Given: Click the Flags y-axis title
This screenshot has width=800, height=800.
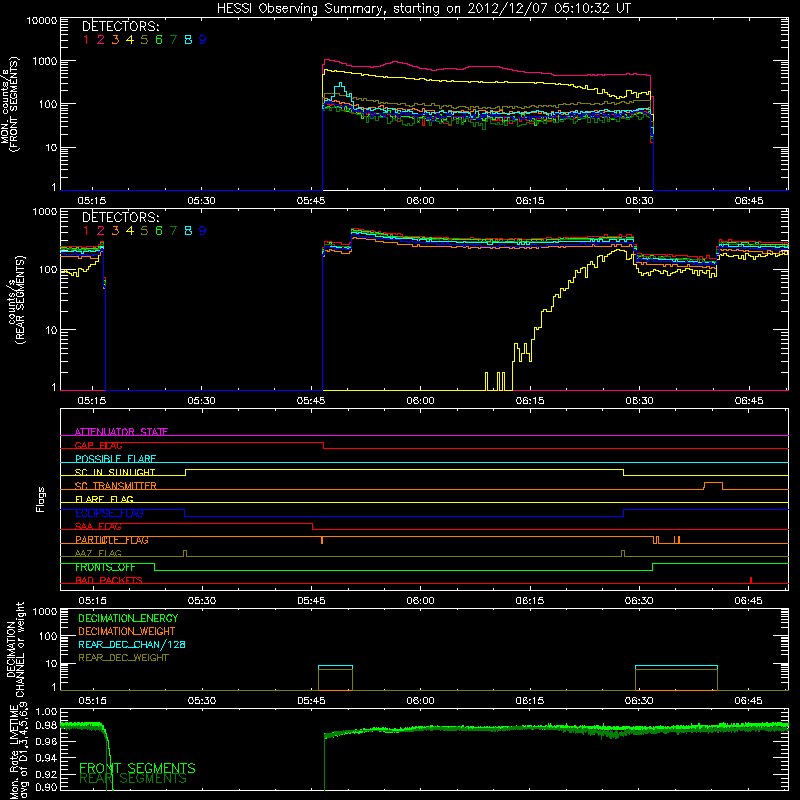Looking at the screenshot, I should tap(41, 499).
